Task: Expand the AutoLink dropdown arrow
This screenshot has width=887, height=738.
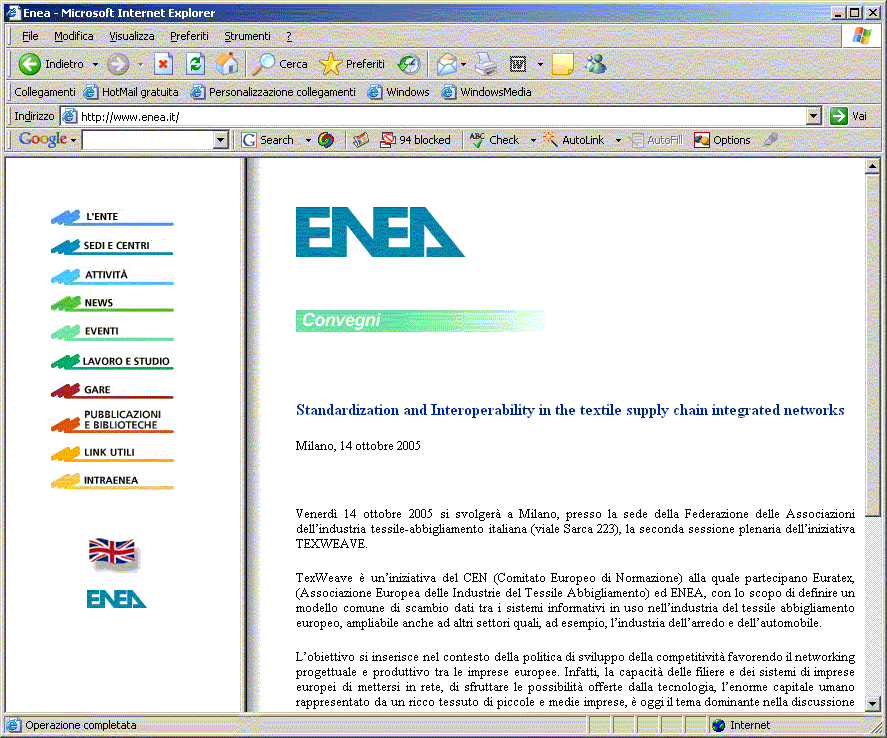Action: (618, 140)
